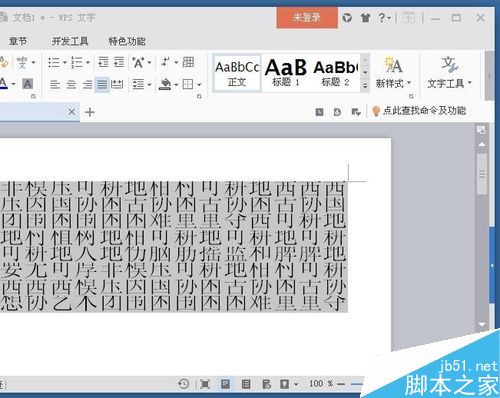Viewport: 500px width, 398px height.
Task: Click the WPS skin shirt icon
Action: [x=366, y=18]
